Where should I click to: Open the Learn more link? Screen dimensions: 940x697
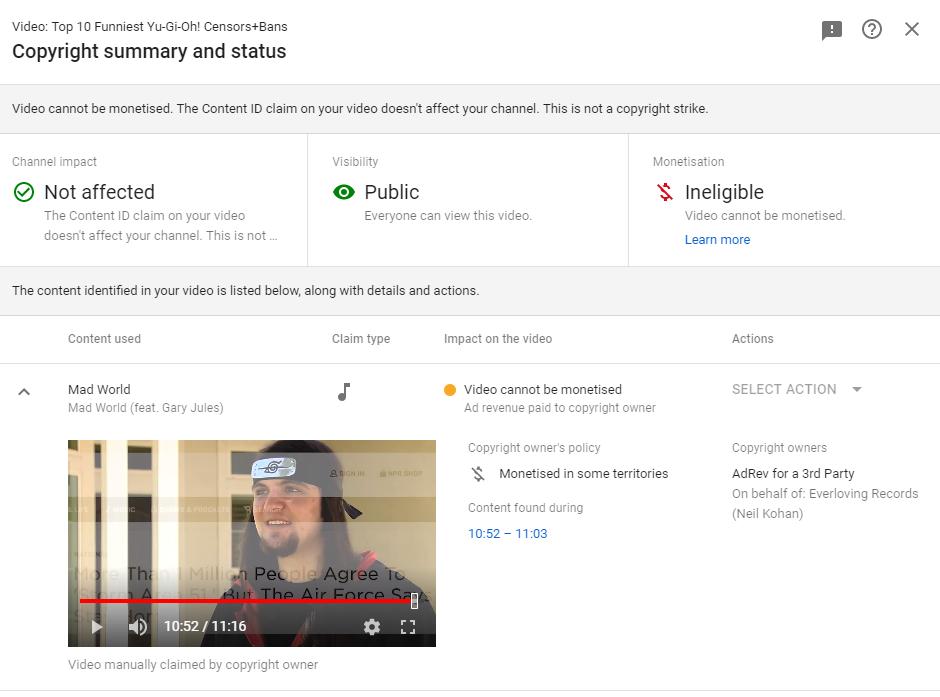point(717,240)
